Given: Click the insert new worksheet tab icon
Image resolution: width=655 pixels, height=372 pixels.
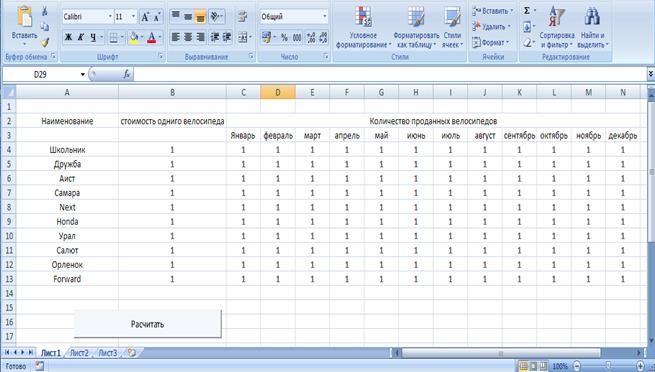Looking at the screenshot, I should click(x=132, y=353).
